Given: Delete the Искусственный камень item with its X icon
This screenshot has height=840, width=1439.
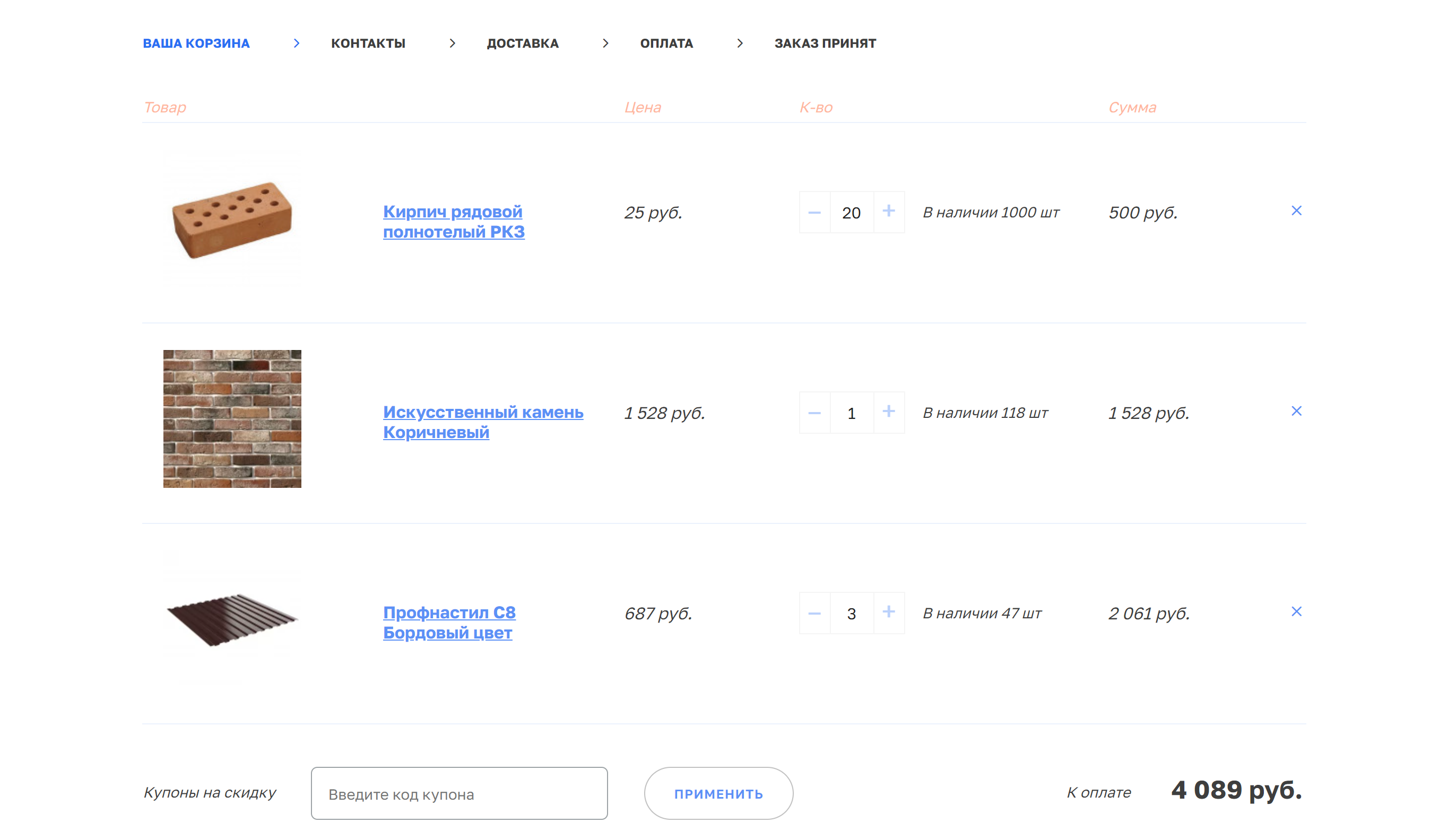Looking at the screenshot, I should click(1296, 411).
